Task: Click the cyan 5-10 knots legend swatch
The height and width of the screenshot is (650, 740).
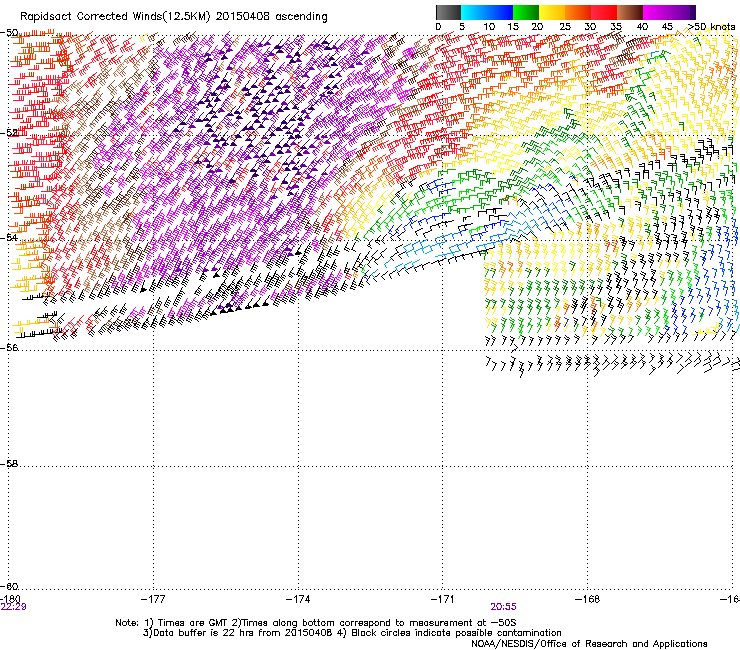Action: pos(474,13)
